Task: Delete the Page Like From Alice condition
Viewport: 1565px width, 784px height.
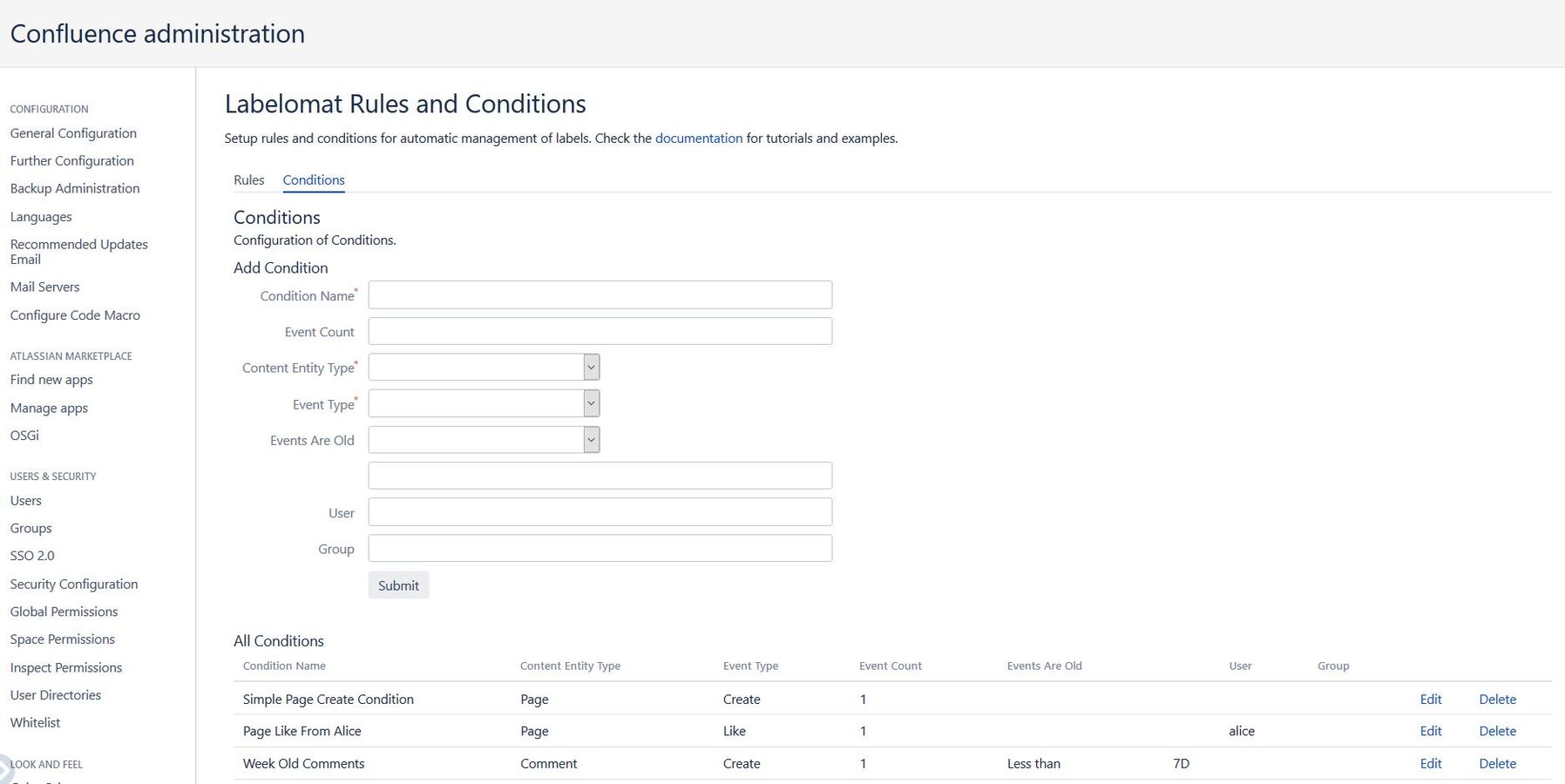Action: pos(1497,731)
